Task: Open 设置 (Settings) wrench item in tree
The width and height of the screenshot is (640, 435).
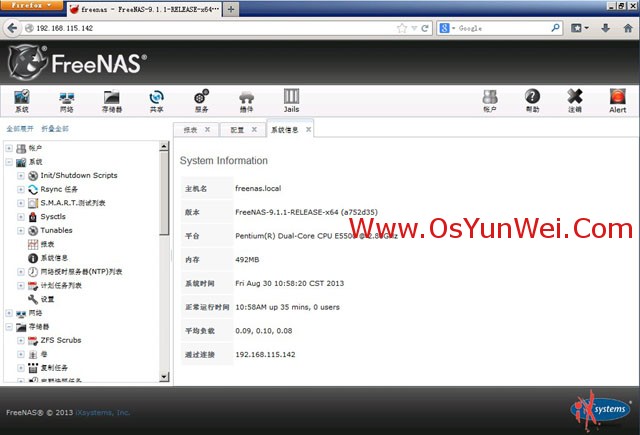Action: pyautogui.click(x=47, y=299)
